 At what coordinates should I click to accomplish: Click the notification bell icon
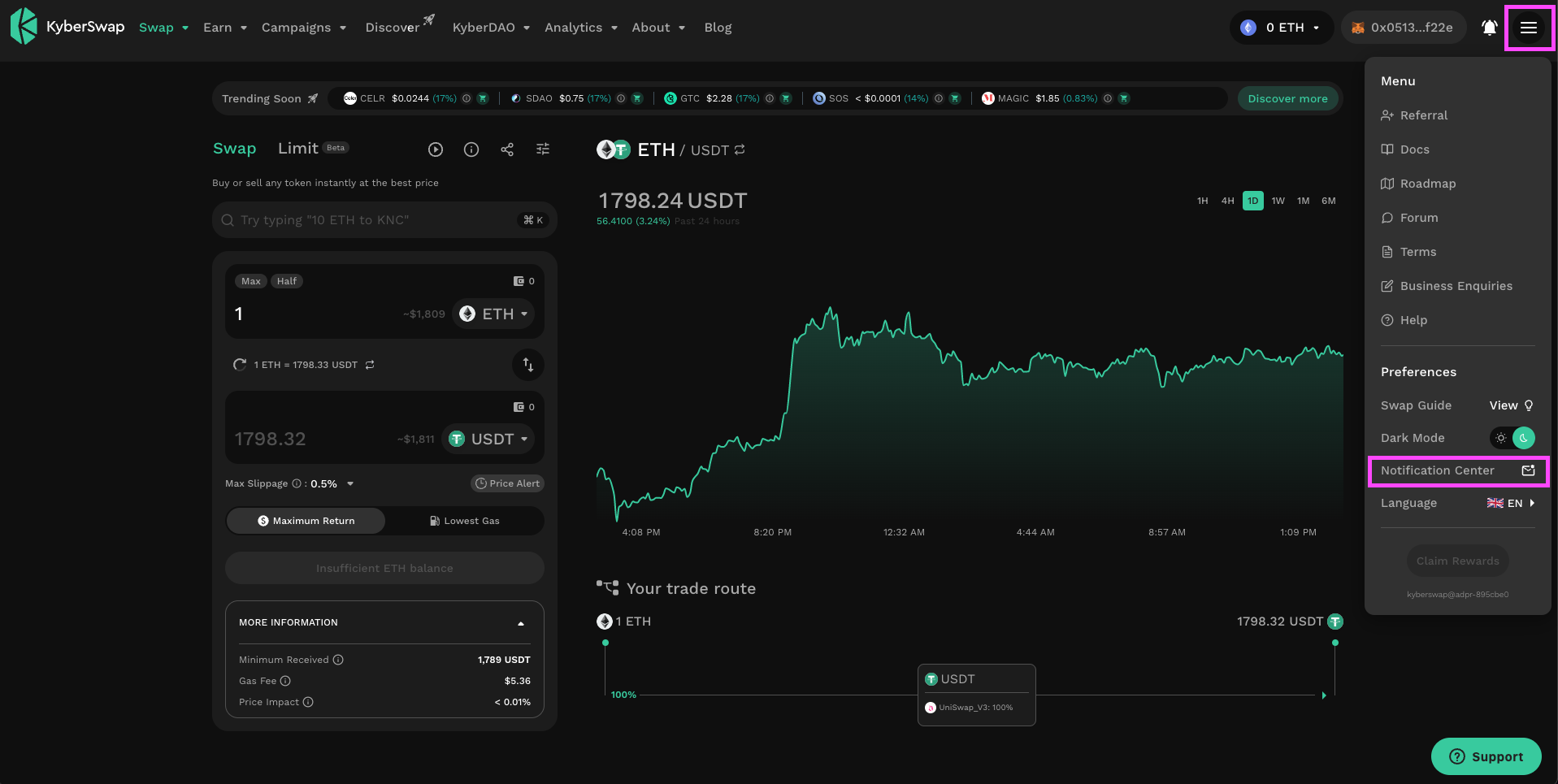coord(1489,28)
